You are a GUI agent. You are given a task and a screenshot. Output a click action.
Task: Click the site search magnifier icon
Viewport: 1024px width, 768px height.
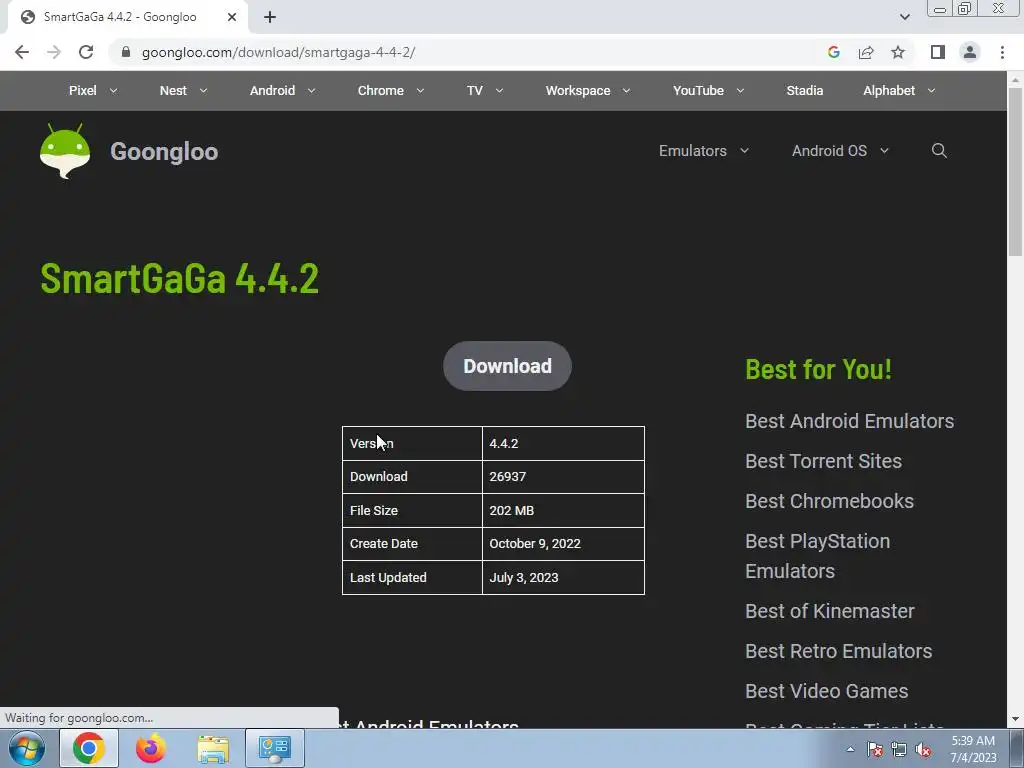click(939, 151)
